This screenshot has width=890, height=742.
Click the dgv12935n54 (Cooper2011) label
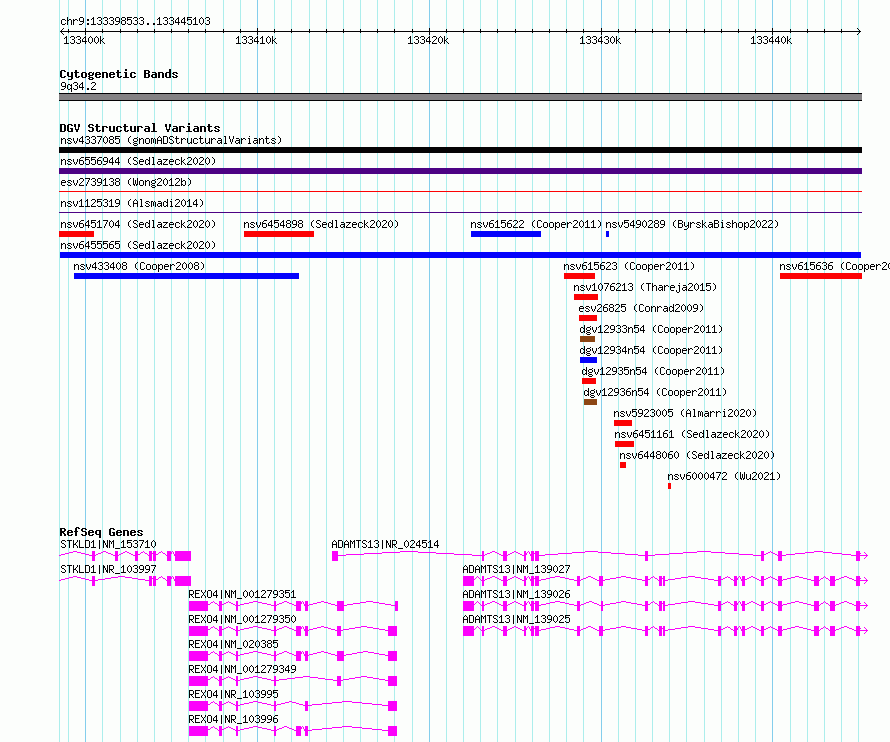[x=653, y=371]
